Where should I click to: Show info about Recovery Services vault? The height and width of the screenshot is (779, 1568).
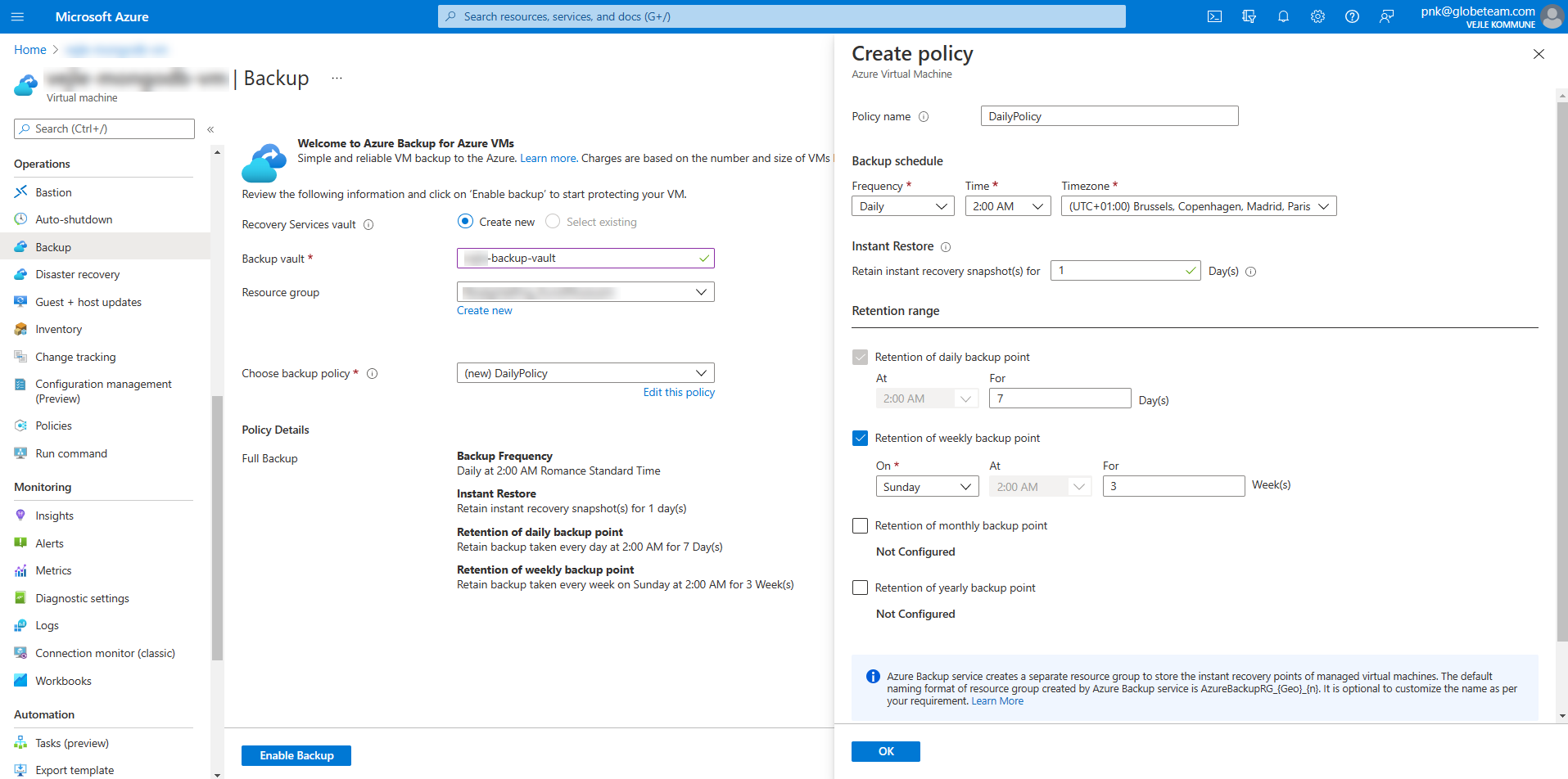pyautogui.click(x=368, y=225)
